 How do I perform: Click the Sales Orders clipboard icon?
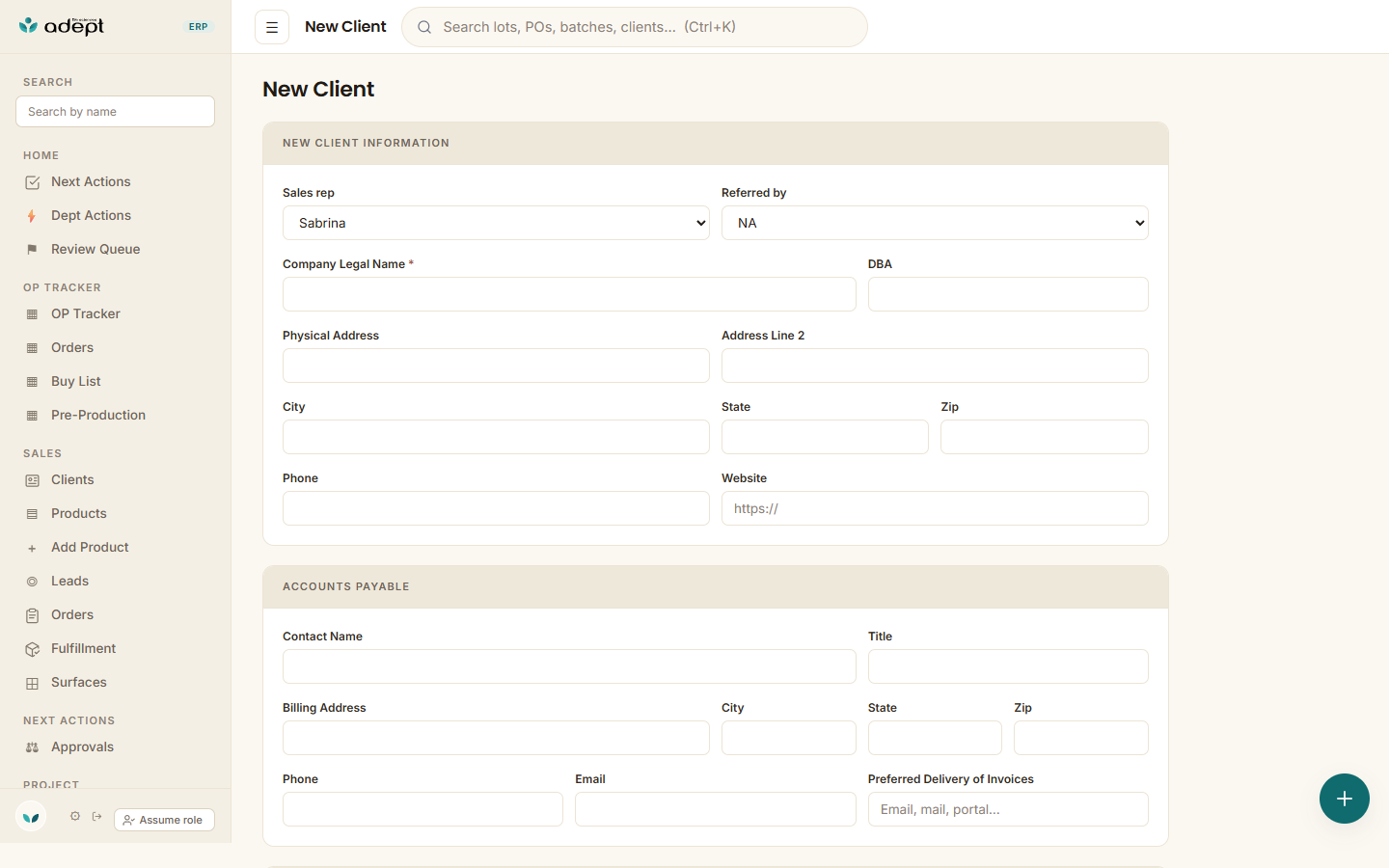click(x=32, y=615)
